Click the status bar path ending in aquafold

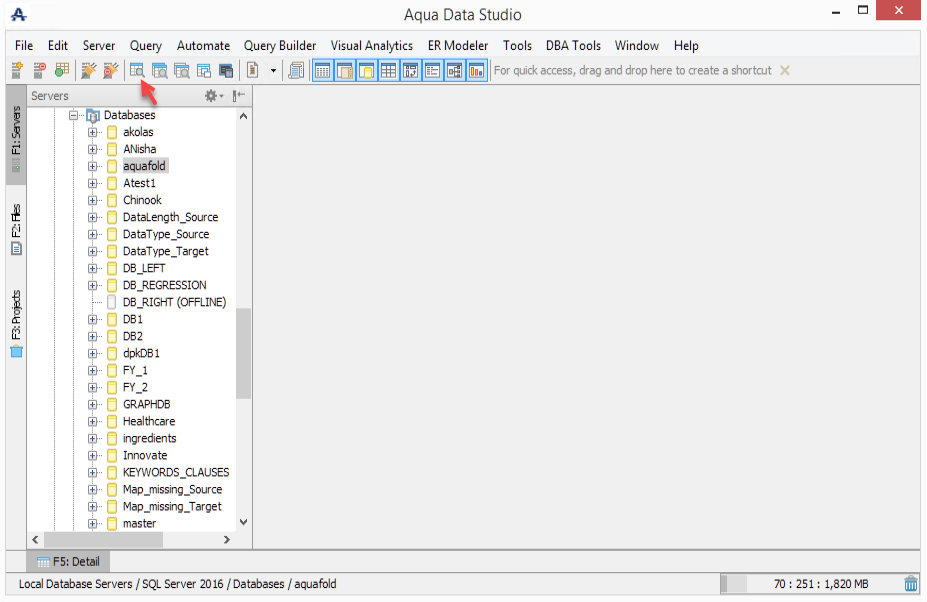click(x=177, y=584)
